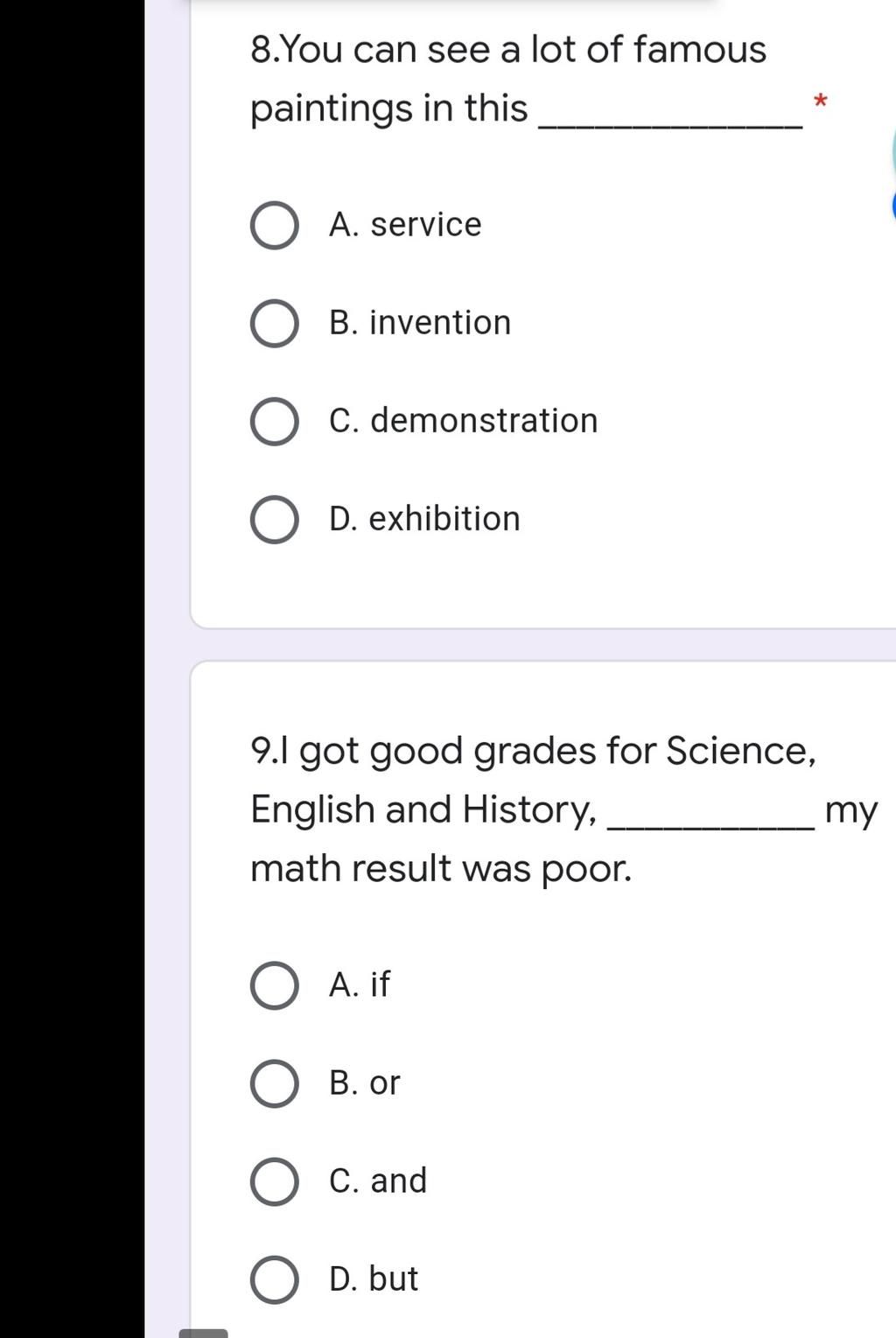Choose A. if radio option
The width and height of the screenshot is (896, 1338).
click(275, 985)
